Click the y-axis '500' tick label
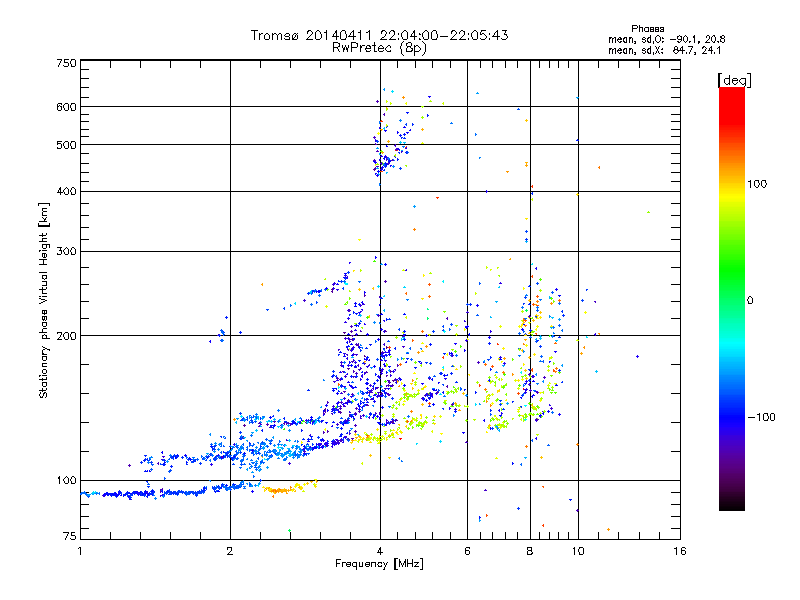Viewport: 800px width, 600px height. [x=67, y=145]
